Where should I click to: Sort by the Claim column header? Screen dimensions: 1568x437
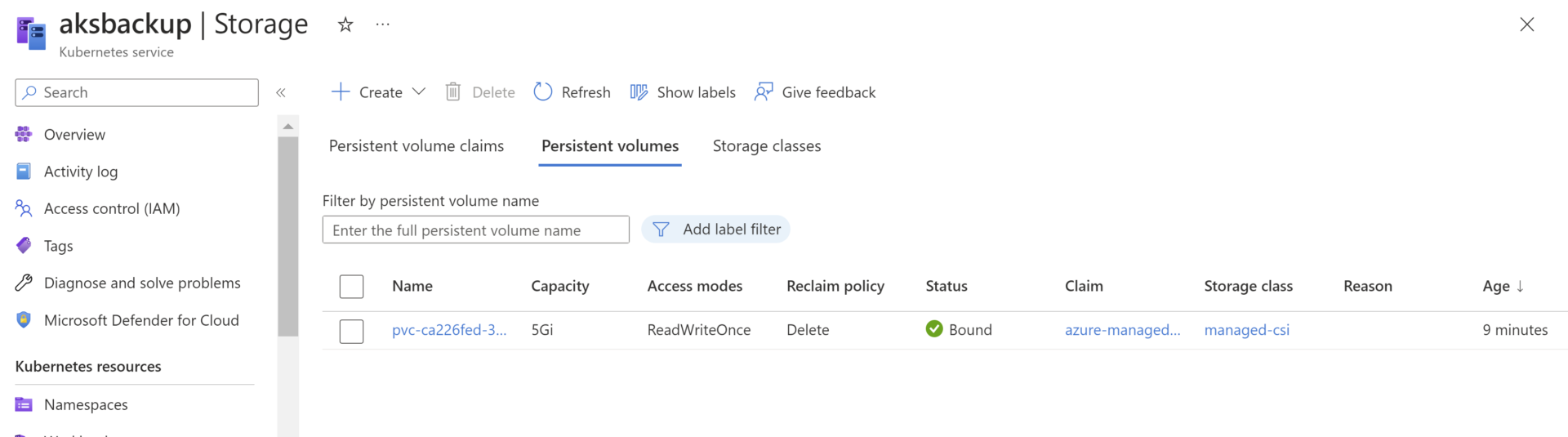pos(1084,286)
